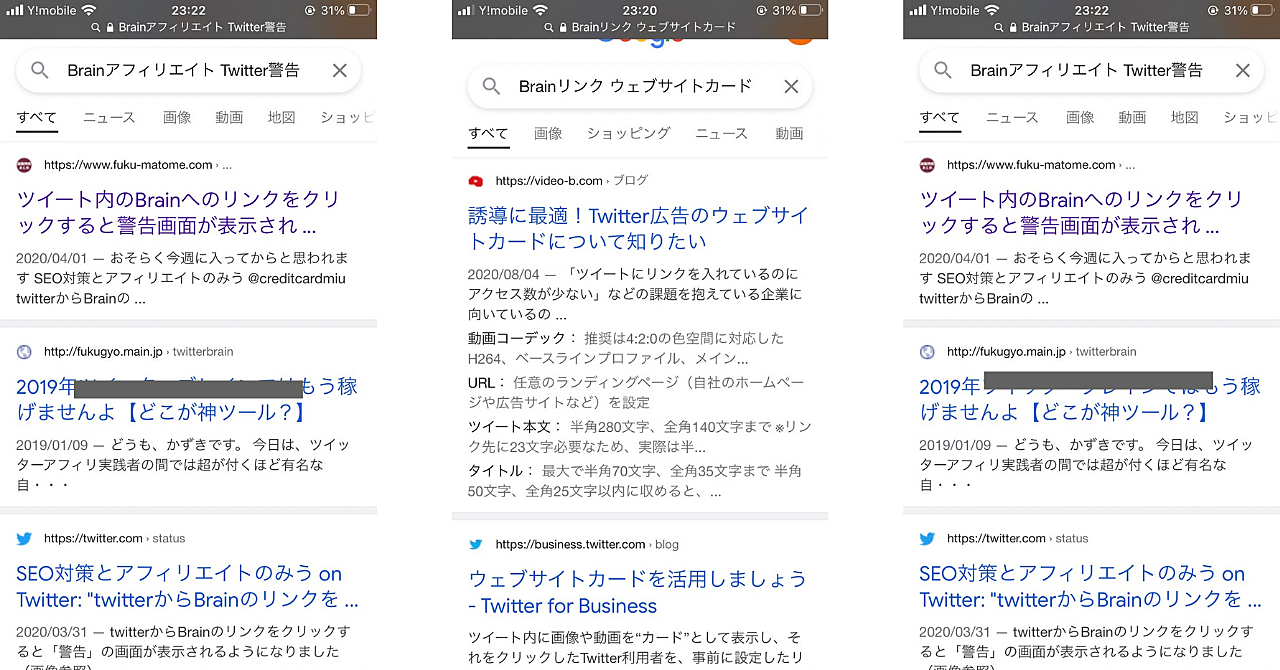Tap address bar lock icon in middle screenshot

click(x=565, y=28)
